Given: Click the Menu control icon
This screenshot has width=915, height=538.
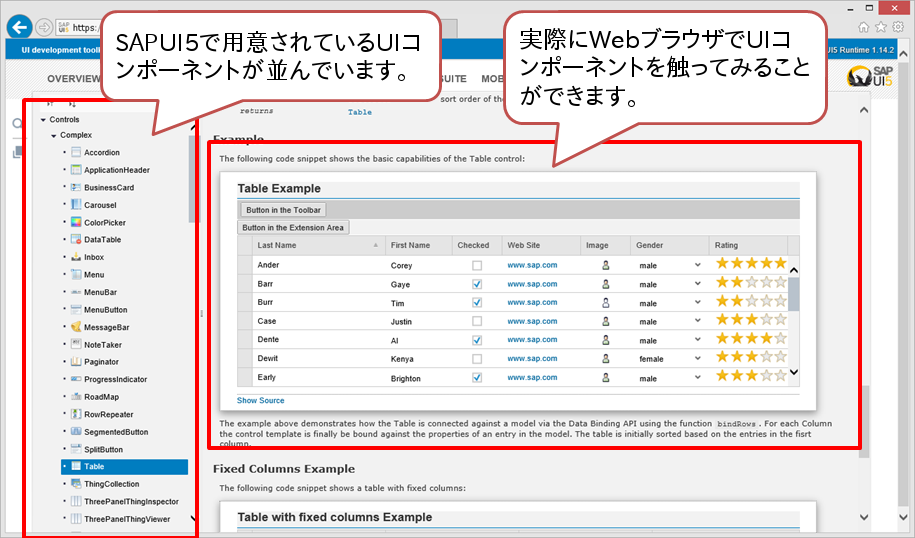Looking at the screenshot, I should [76, 274].
